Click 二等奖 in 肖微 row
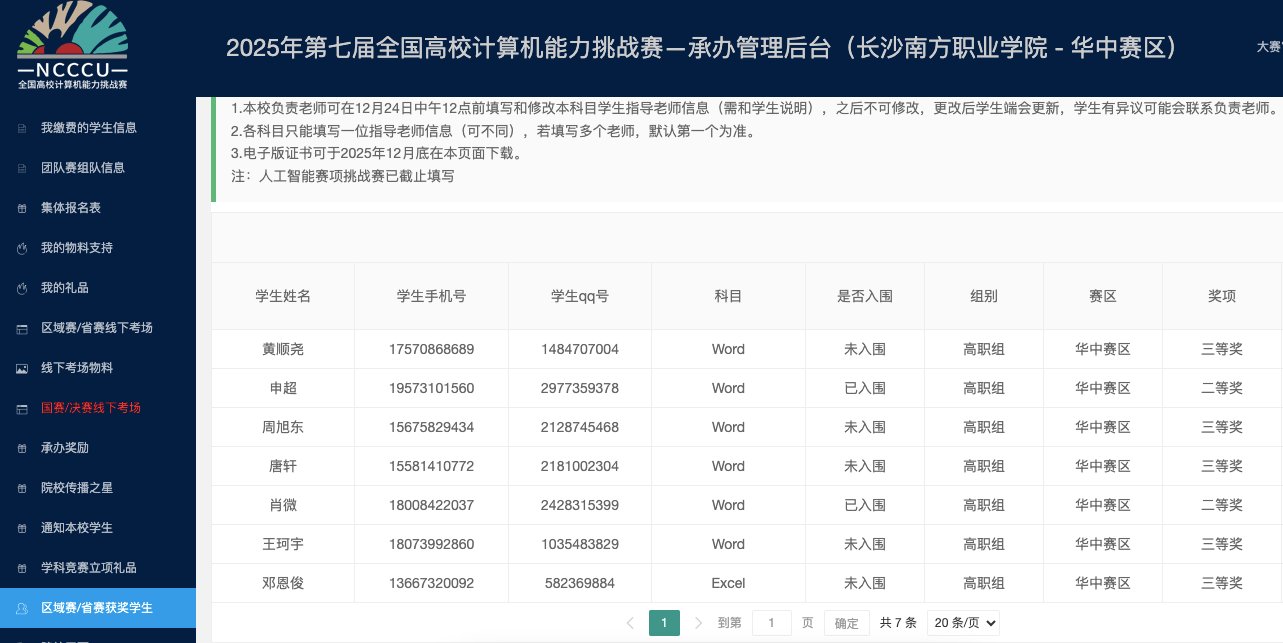This screenshot has height=643, width=1283. click(1222, 505)
